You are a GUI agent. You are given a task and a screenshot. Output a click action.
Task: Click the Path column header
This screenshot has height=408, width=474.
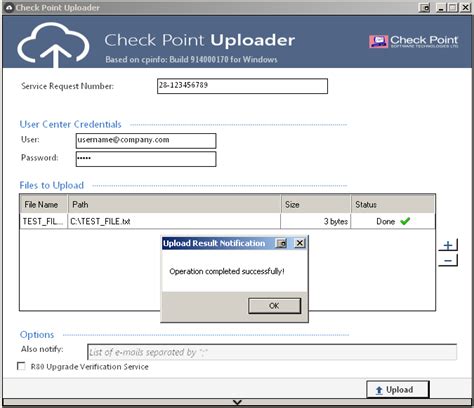tap(174, 204)
